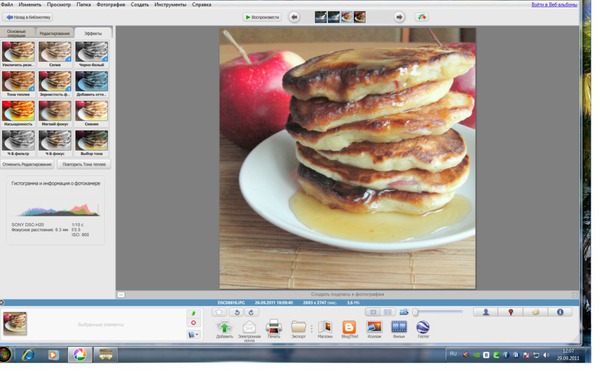
Task: Click the BlogThis! Blogger icon
Action: pos(349,327)
